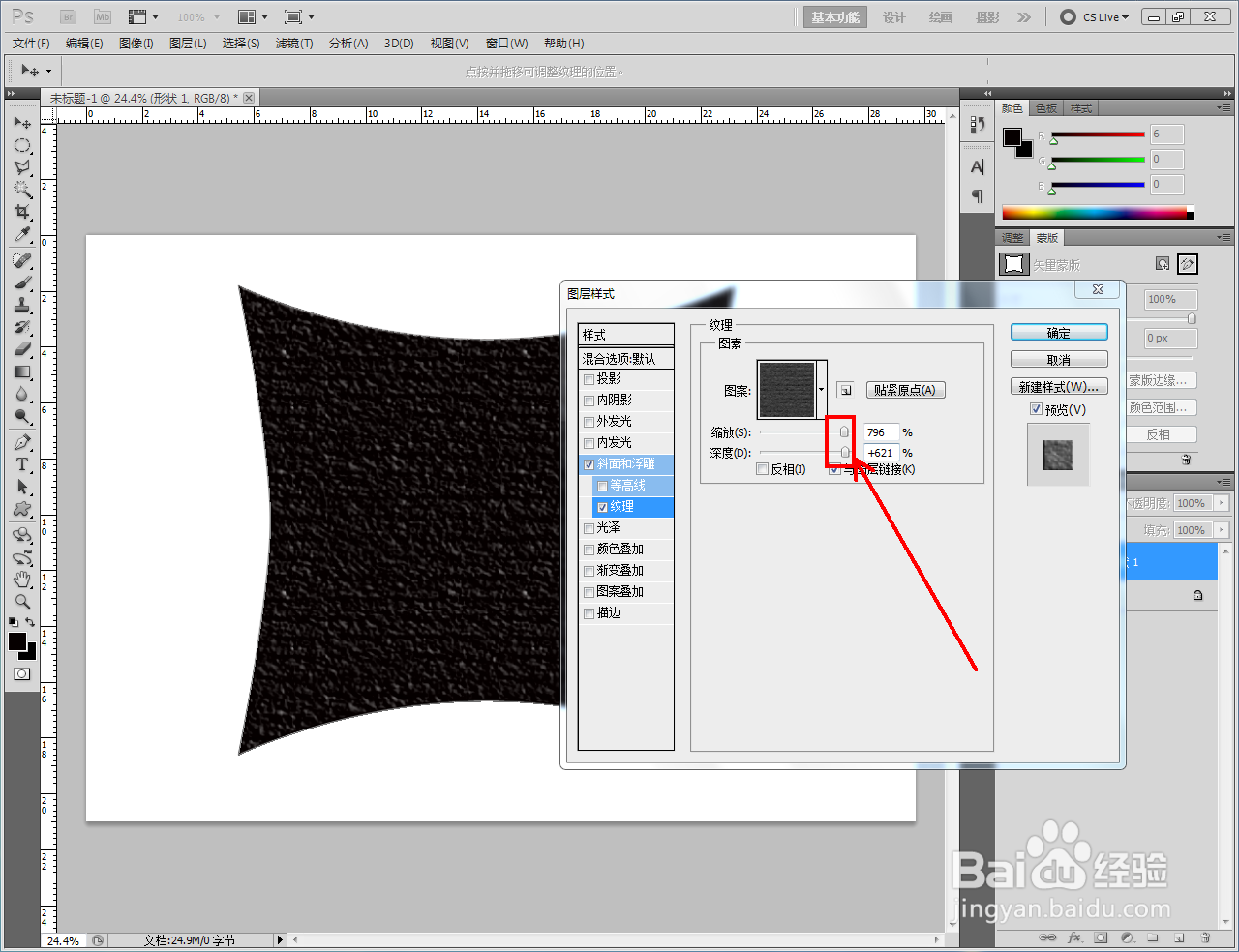
Task: Enable the 光泽 checkbox
Action: click(x=589, y=528)
